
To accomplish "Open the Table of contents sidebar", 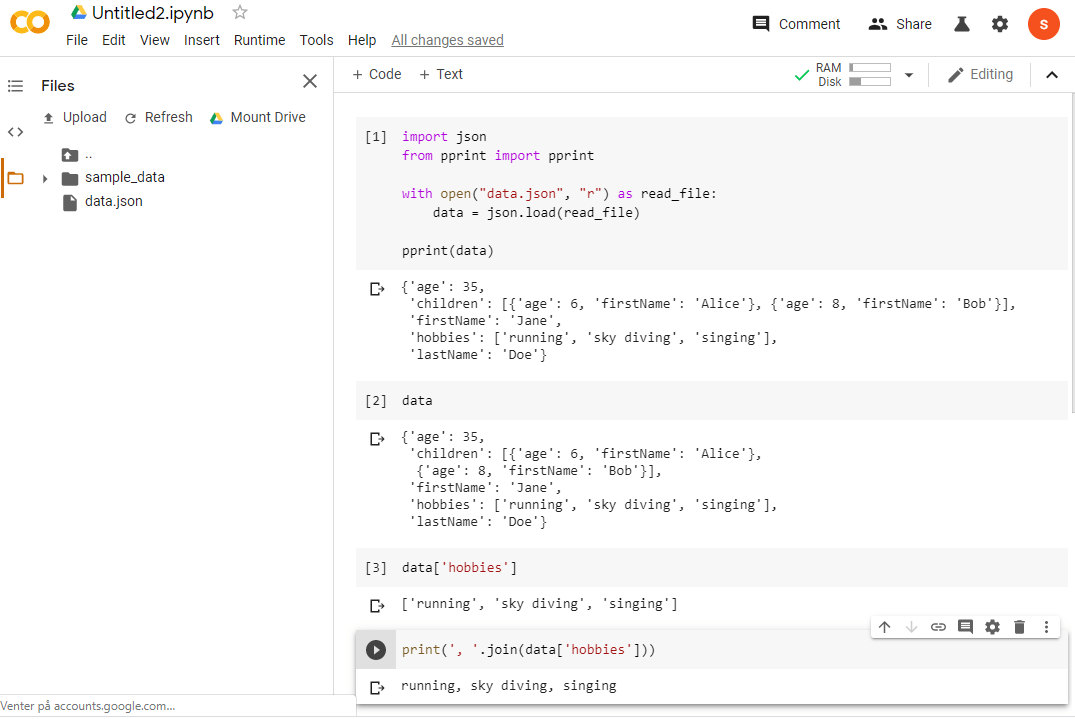I will tap(15, 85).
